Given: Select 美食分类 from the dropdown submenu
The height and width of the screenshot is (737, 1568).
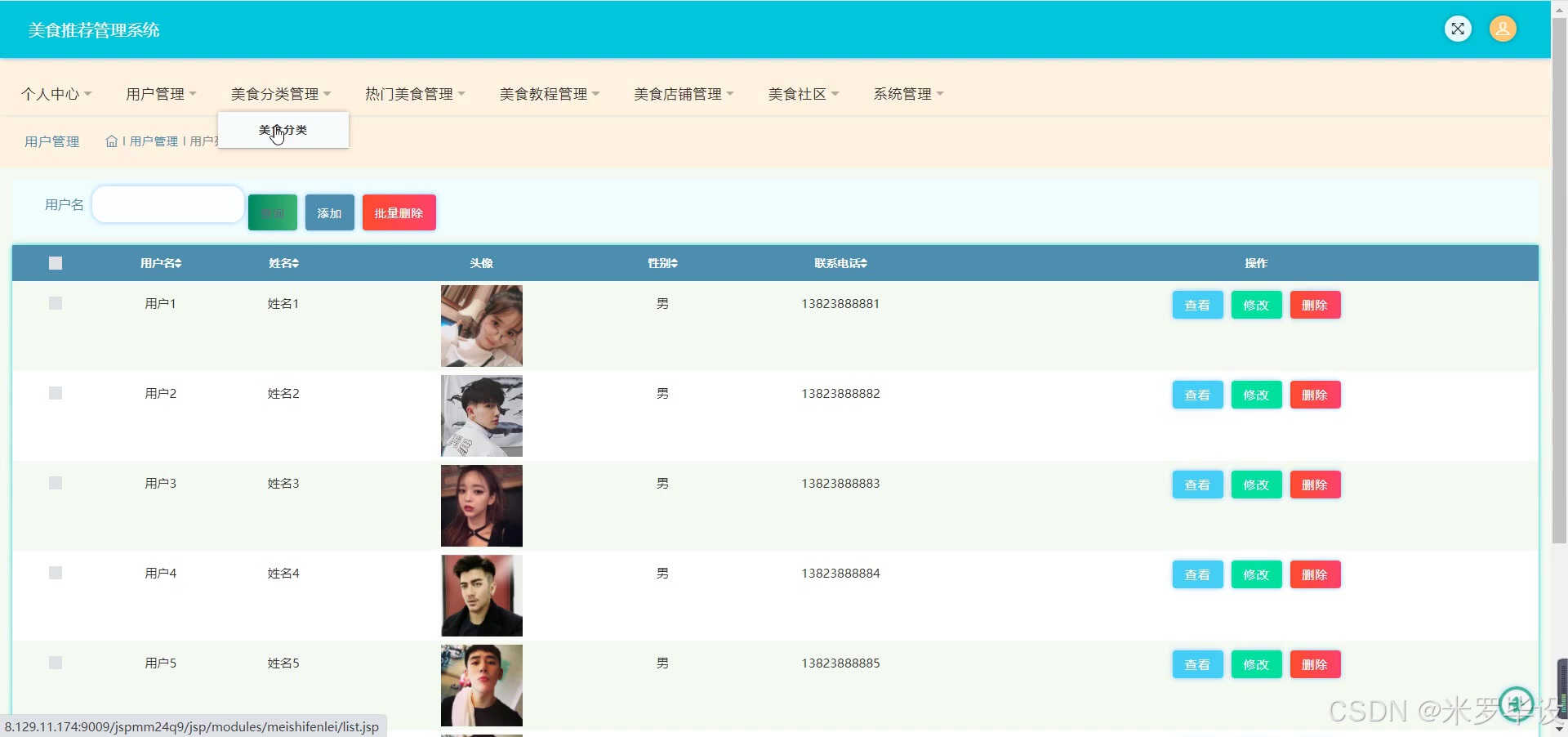Looking at the screenshot, I should click(x=283, y=131).
